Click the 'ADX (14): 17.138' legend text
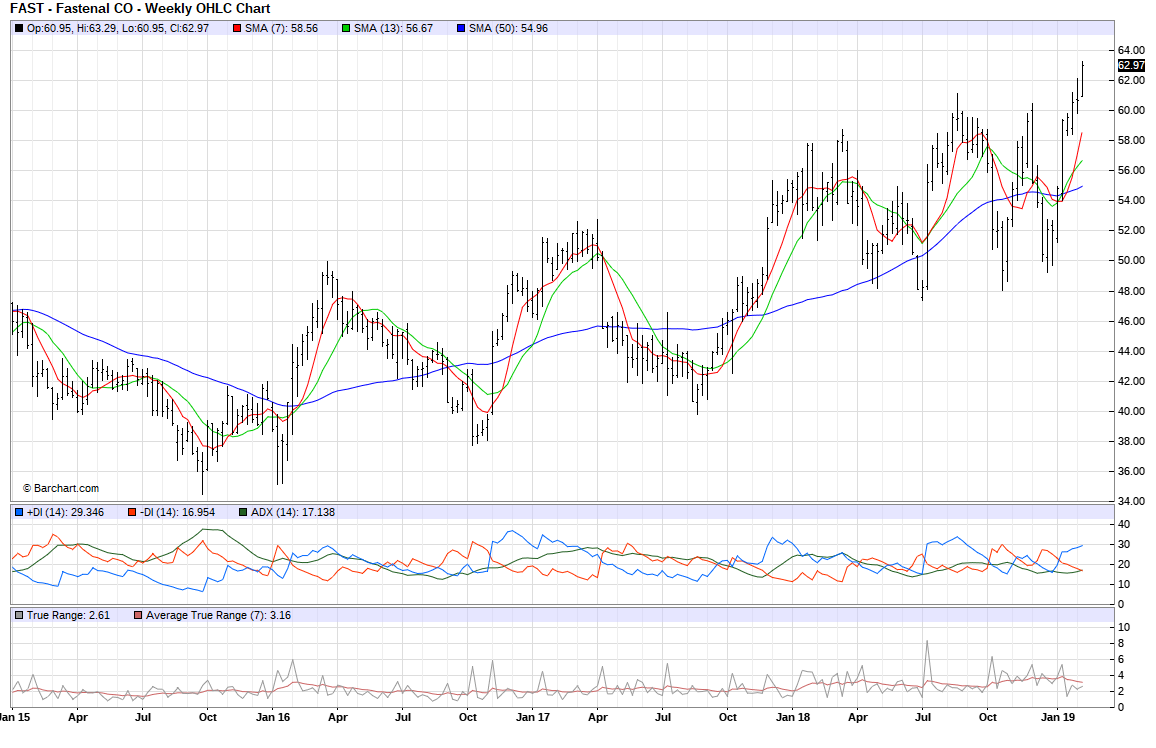The width and height of the screenshot is (1156, 748). click(293, 512)
